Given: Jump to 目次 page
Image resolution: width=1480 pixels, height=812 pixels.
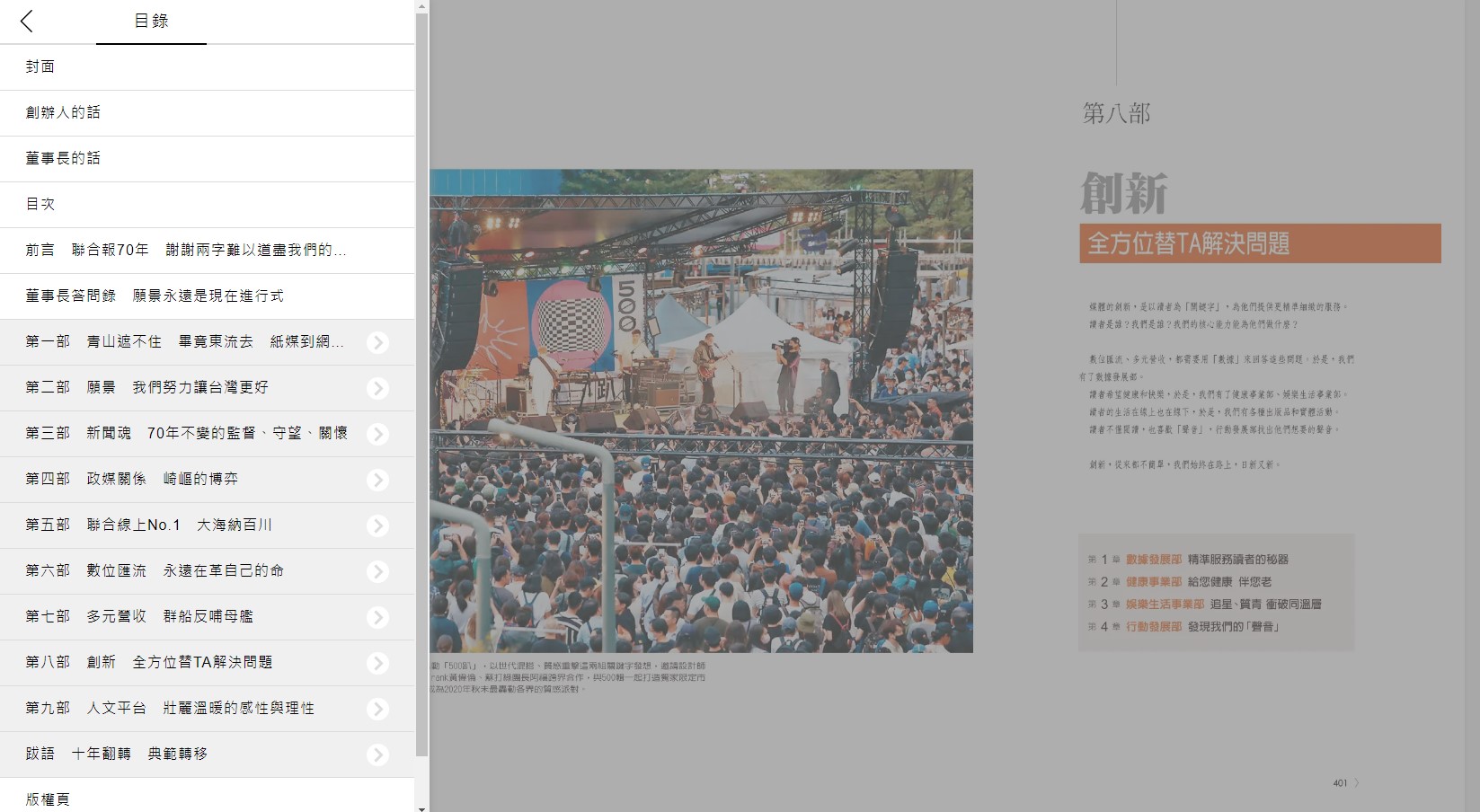Looking at the screenshot, I should click(40, 204).
